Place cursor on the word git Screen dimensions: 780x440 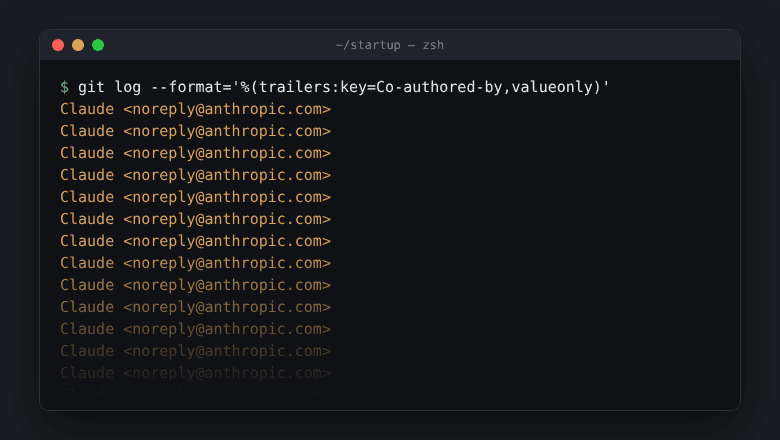91,87
